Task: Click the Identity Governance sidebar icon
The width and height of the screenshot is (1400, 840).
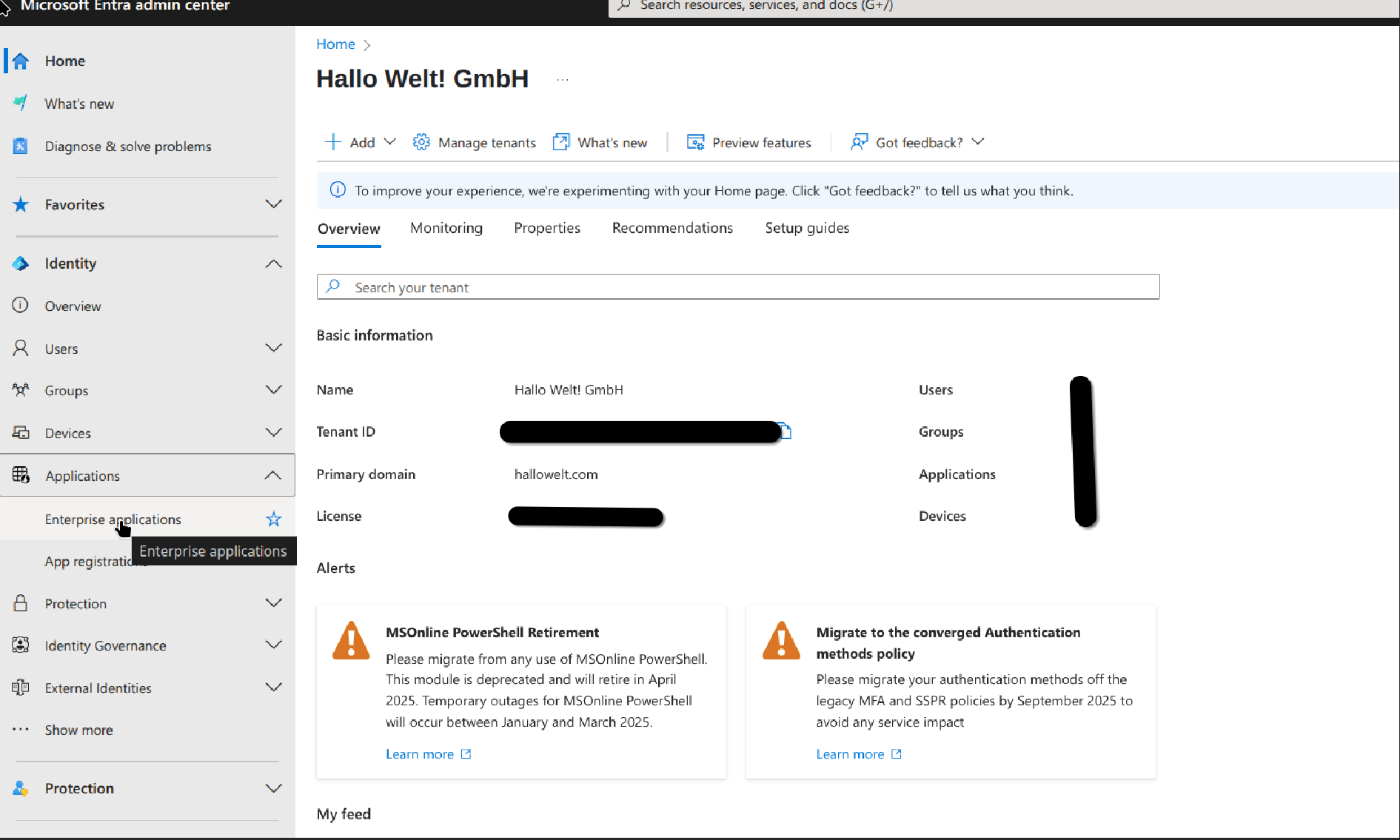Action: [x=21, y=645]
